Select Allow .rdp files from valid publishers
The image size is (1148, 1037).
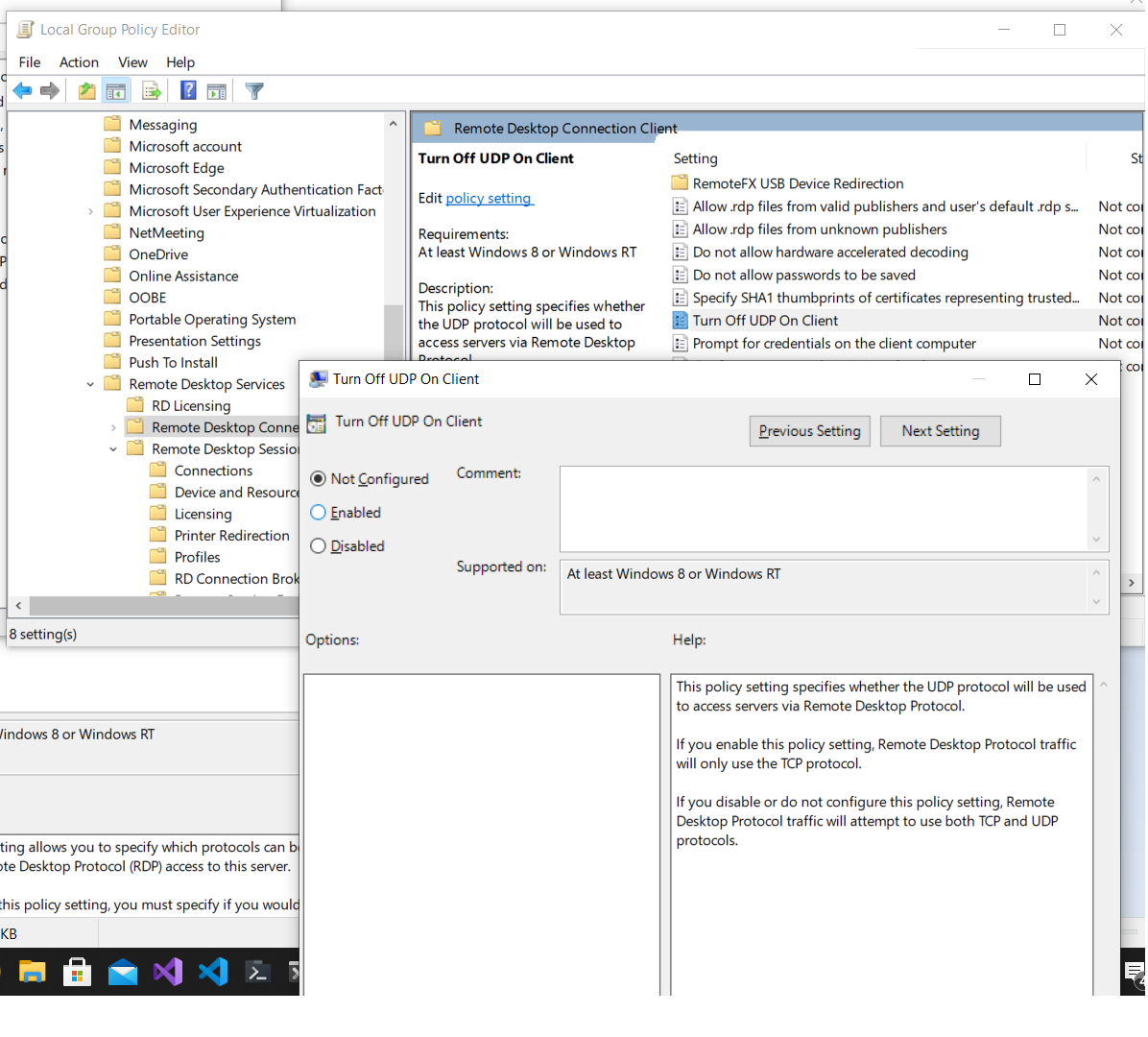(885, 206)
